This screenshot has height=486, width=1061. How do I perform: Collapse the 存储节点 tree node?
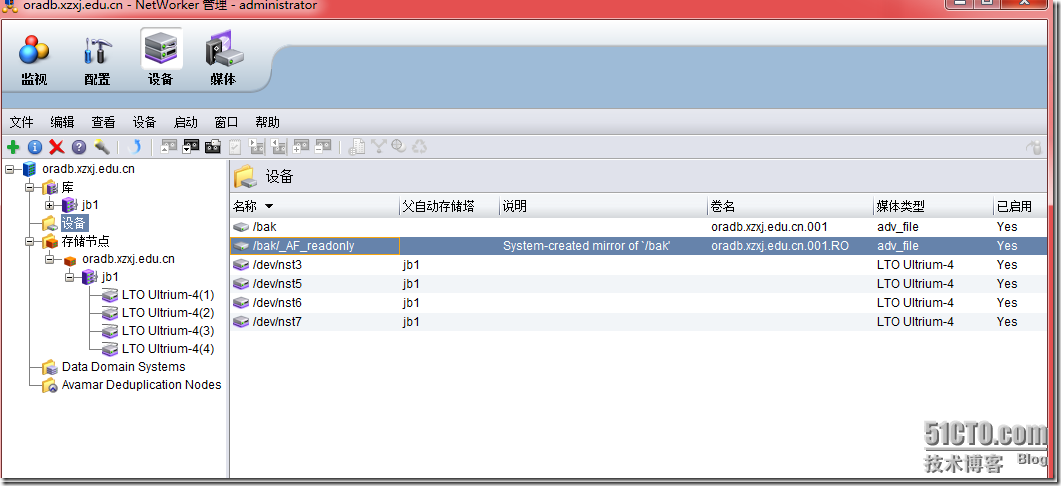[30, 242]
